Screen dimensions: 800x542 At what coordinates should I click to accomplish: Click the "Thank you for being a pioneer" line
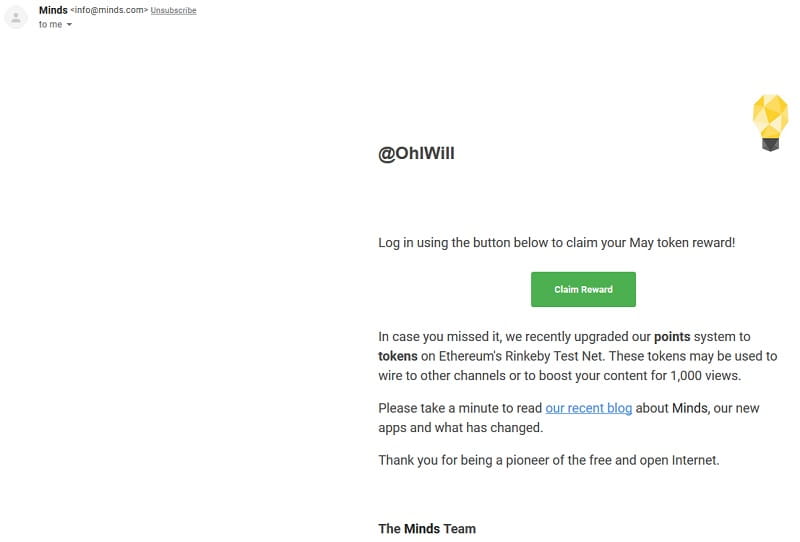tap(548, 460)
